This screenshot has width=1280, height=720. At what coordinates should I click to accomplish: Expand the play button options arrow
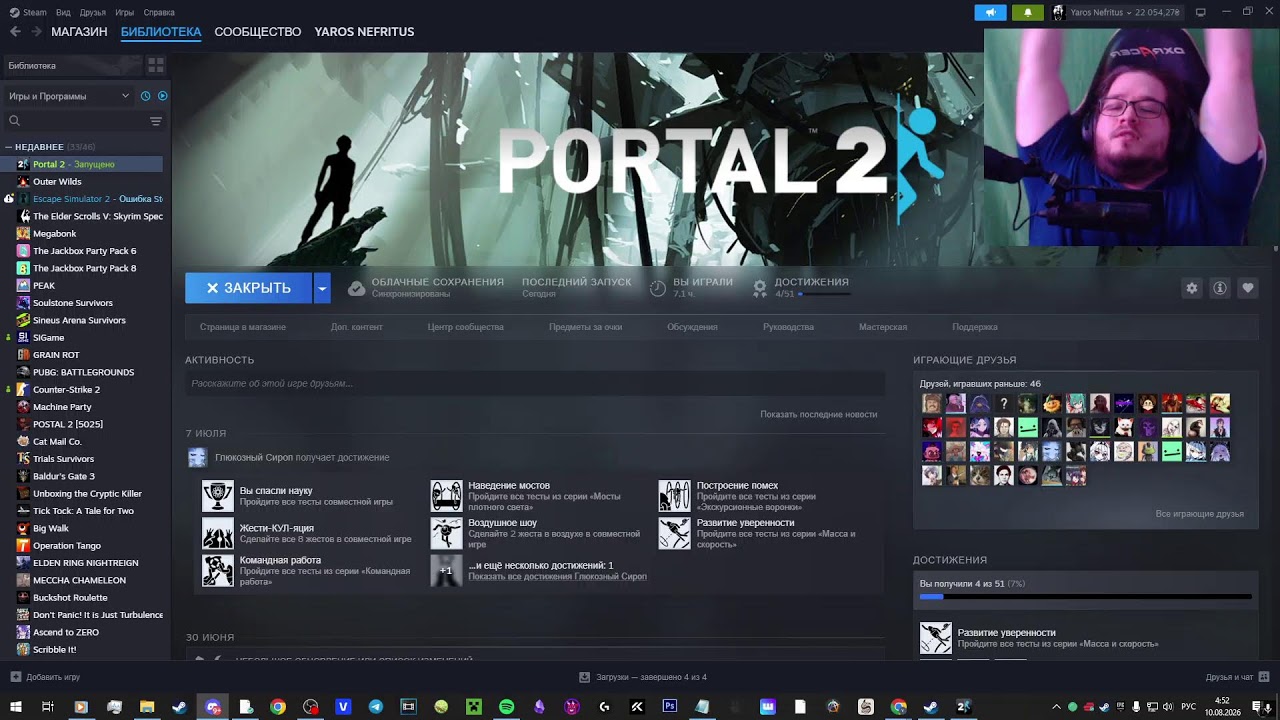pos(322,288)
